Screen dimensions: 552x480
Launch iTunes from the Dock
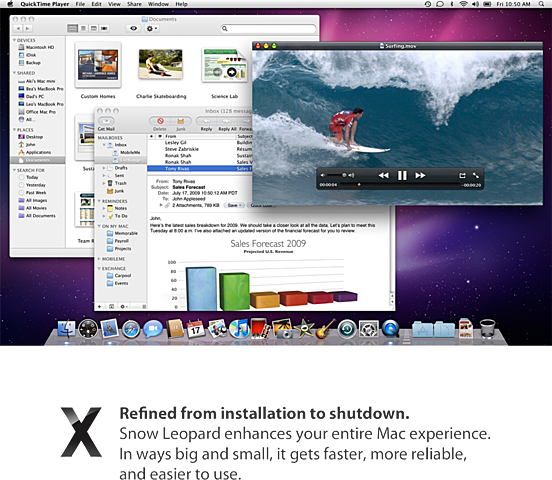click(239, 329)
